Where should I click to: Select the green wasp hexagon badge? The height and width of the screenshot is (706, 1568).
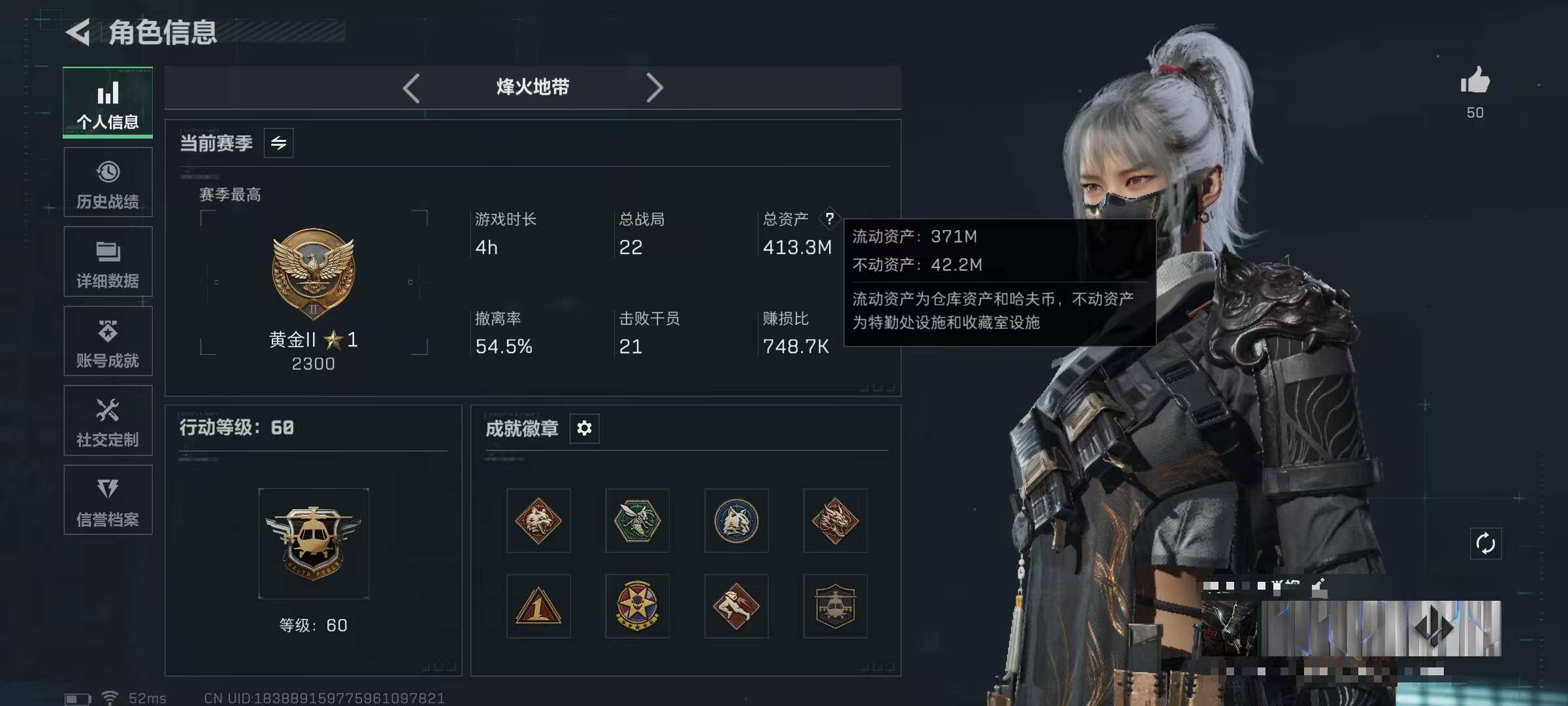pyautogui.click(x=637, y=521)
